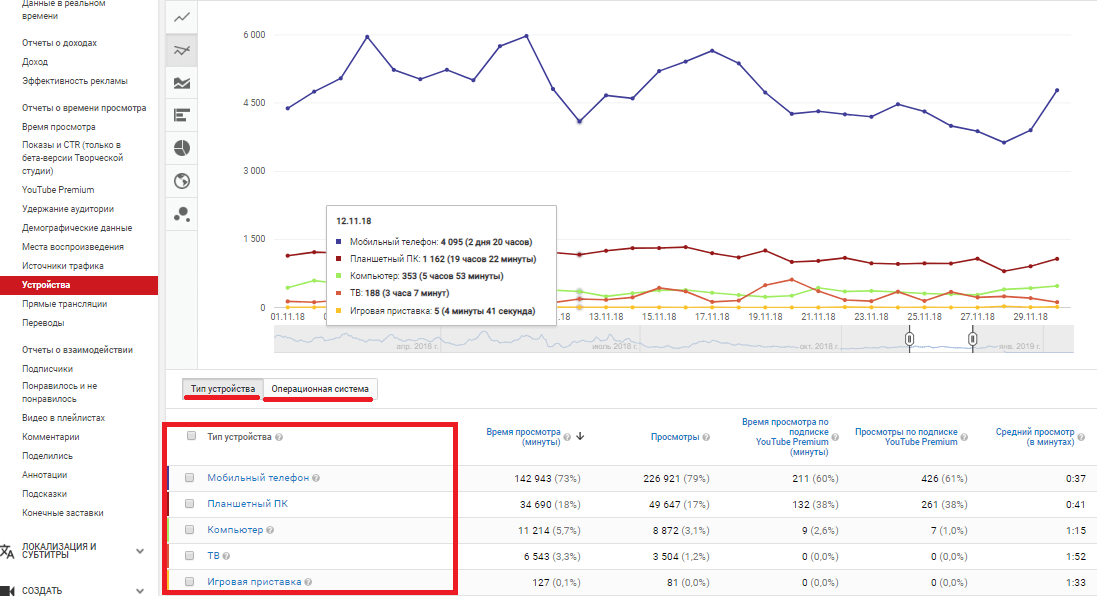1097x596 pixels.
Task: Expand the СОЗДАТЬ sidebar section
Action: click(140, 590)
